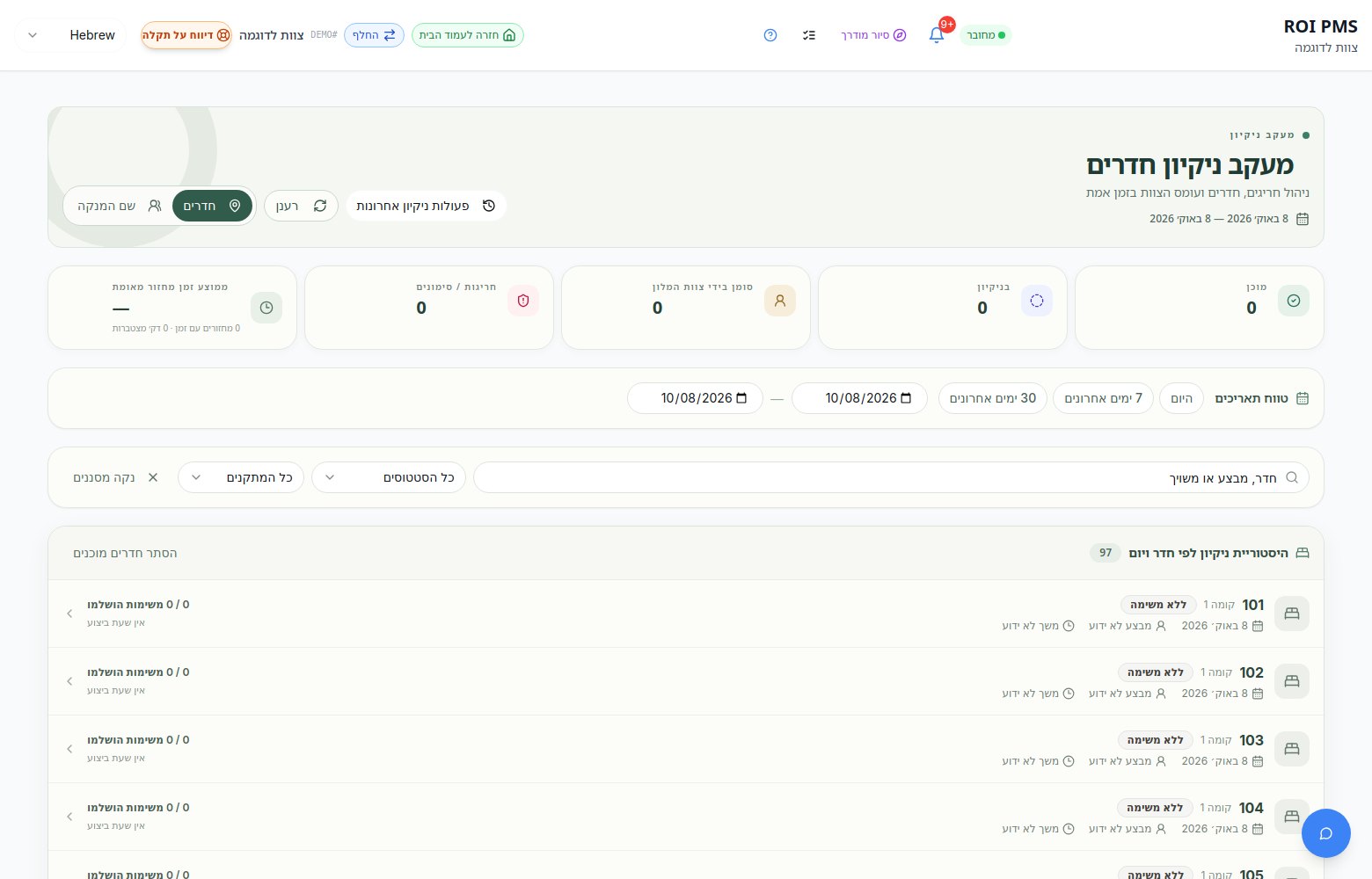The height and width of the screenshot is (879, 1372).
Task: Open the כל הסטטוסים status filter
Action: tap(389, 477)
